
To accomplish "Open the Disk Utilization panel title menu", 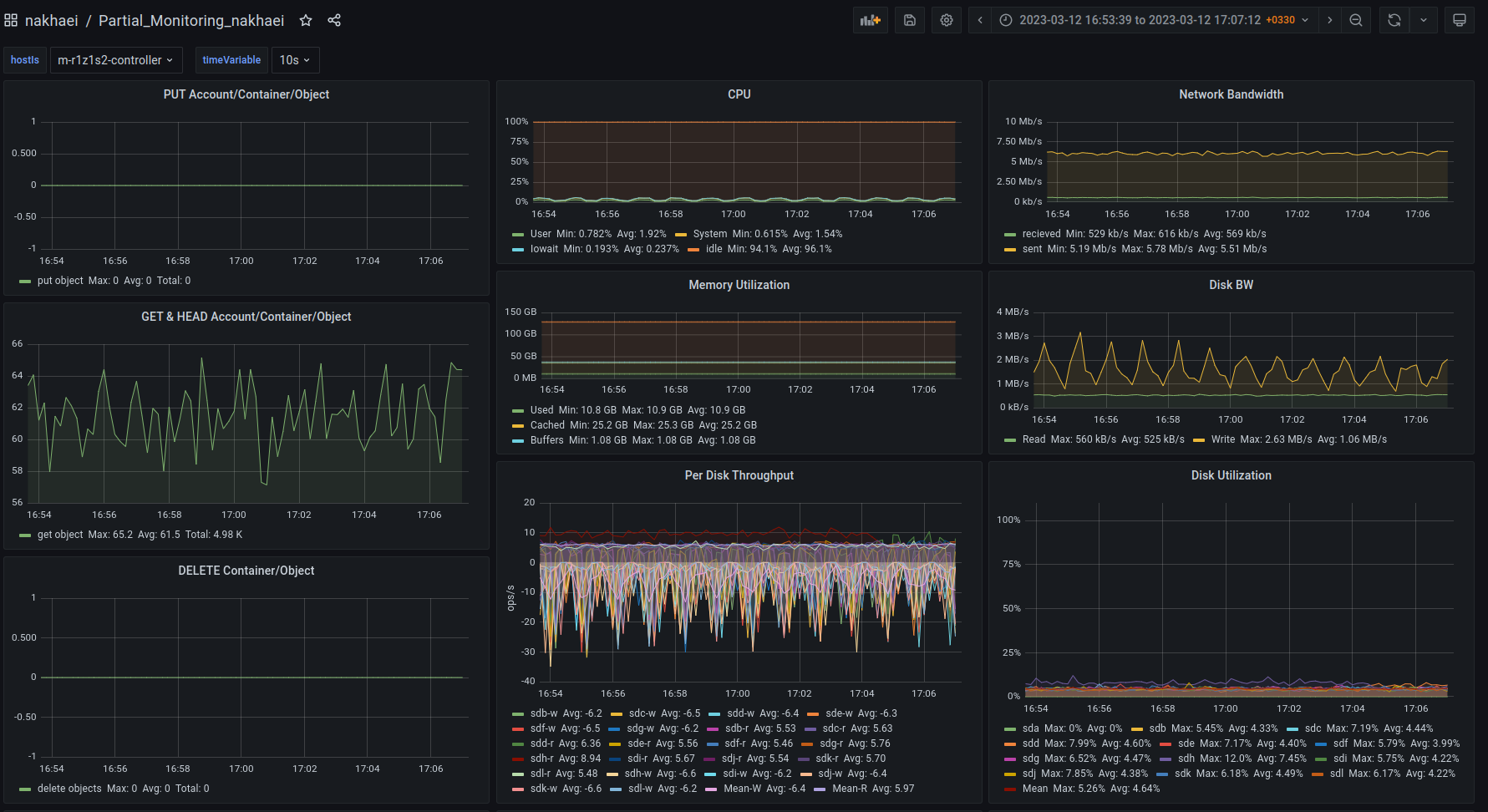I will (1231, 475).
